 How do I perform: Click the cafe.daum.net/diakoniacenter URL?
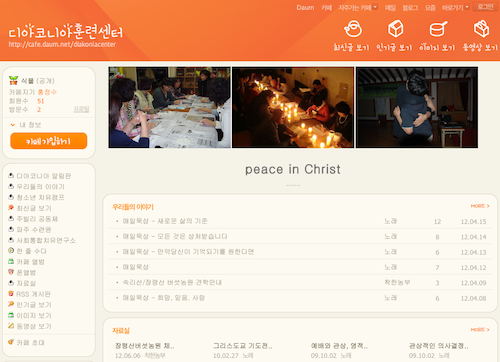62,44
